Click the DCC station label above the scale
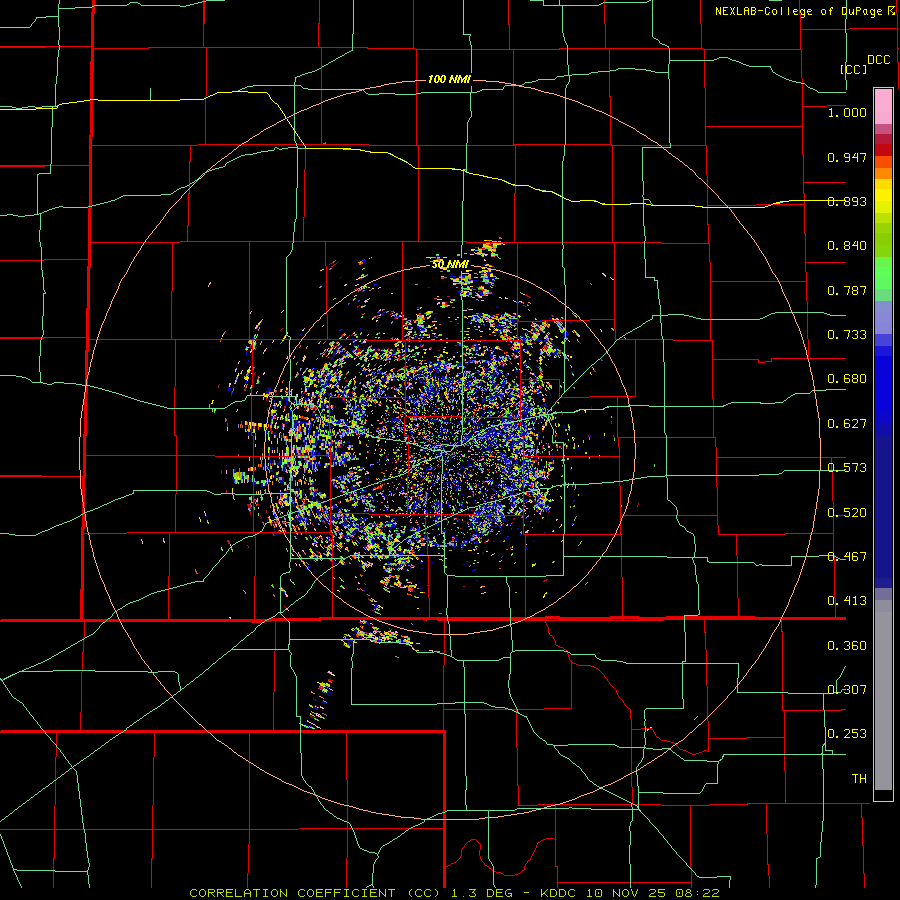The width and height of the screenshot is (900, 900). click(x=878, y=60)
